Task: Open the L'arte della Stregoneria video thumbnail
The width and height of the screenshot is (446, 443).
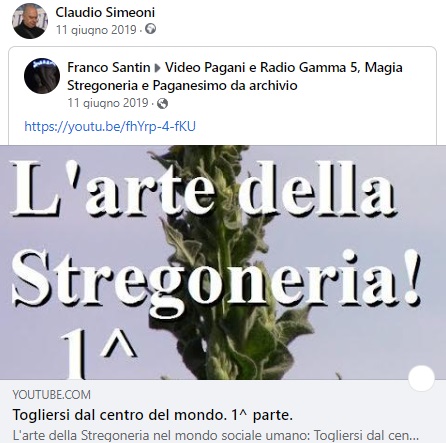Action: tap(223, 262)
